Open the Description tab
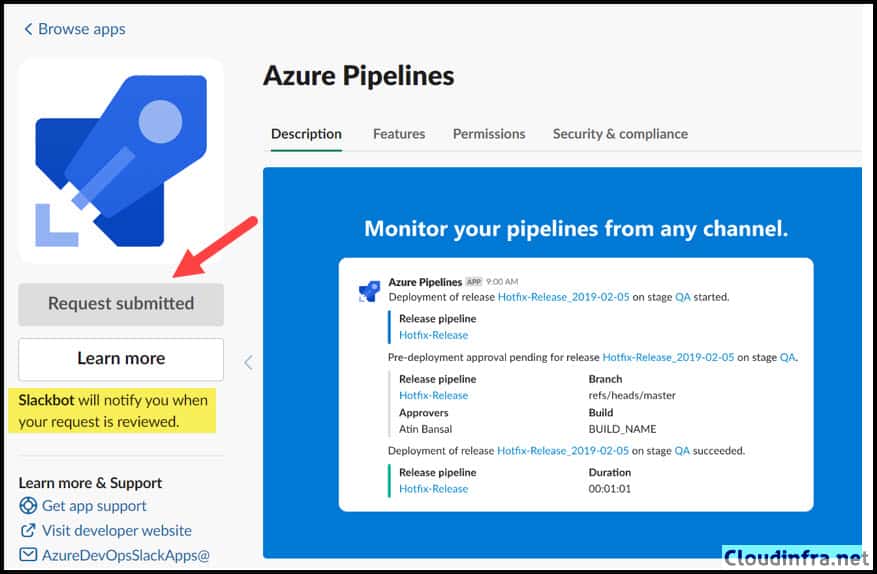The width and height of the screenshot is (877, 574). coord(306,134)
